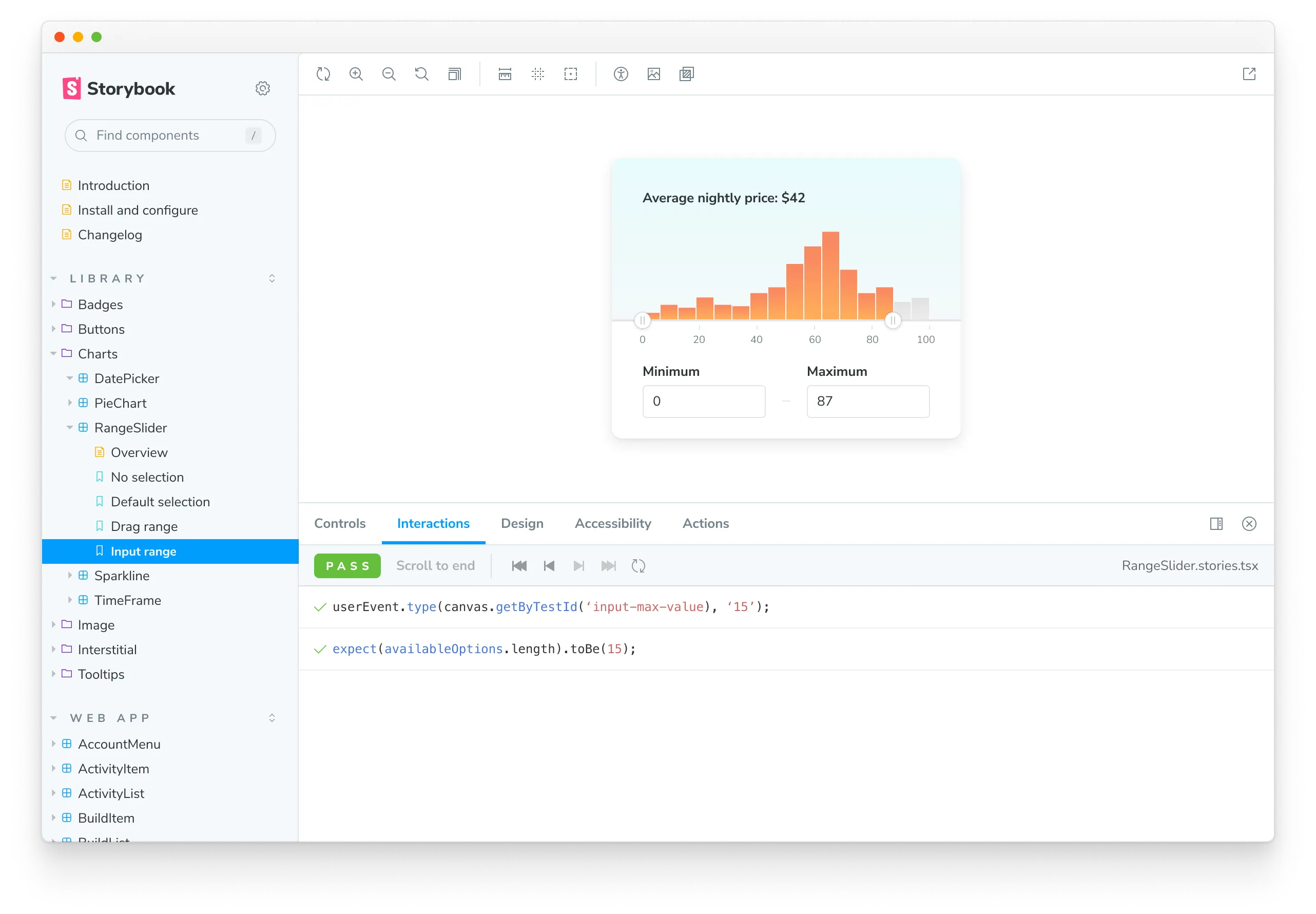The height and width of the screenshot is (914, 1316).
Task: Close the addons panel
Action: click(1249, 523)
